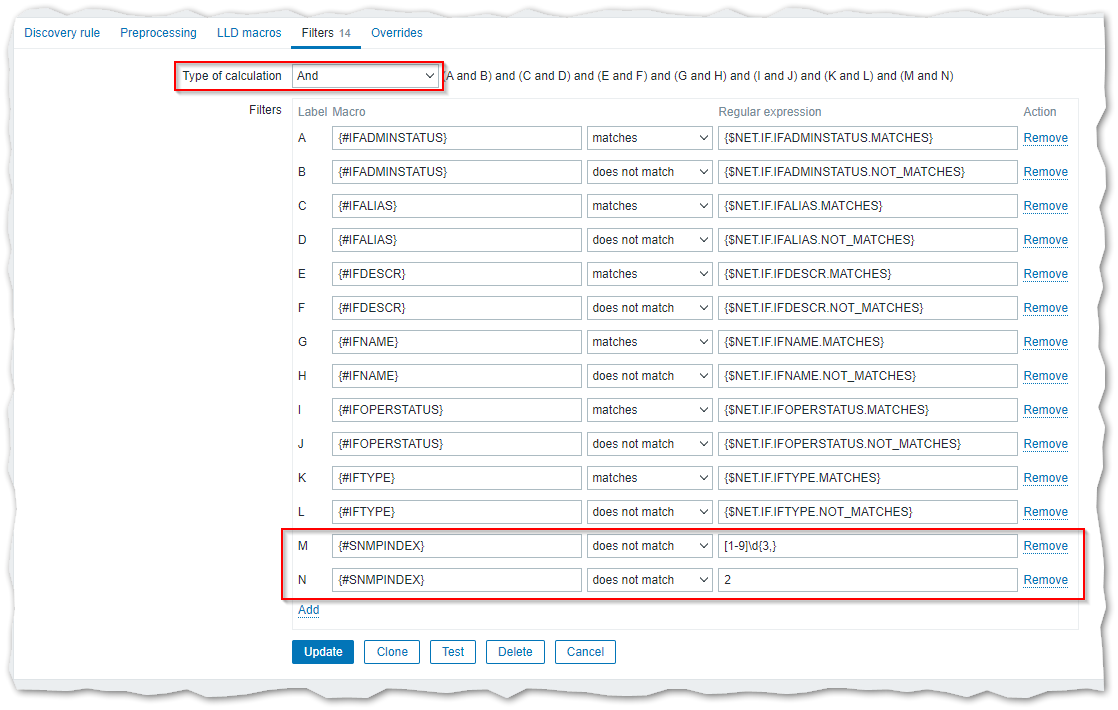Click the Delete button

point(515,652)
